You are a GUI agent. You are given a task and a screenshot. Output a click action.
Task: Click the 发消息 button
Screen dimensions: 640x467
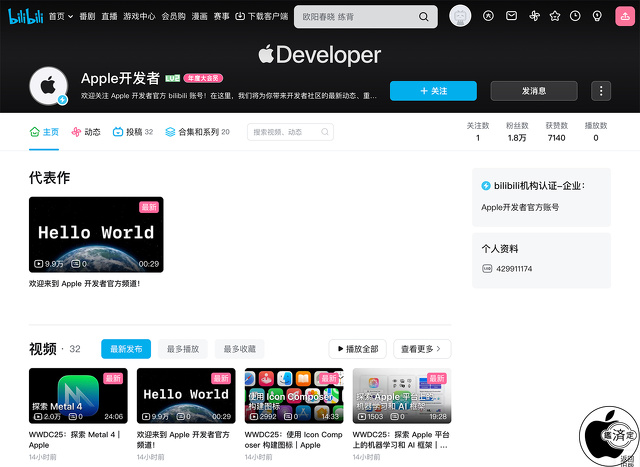point(534,91)
